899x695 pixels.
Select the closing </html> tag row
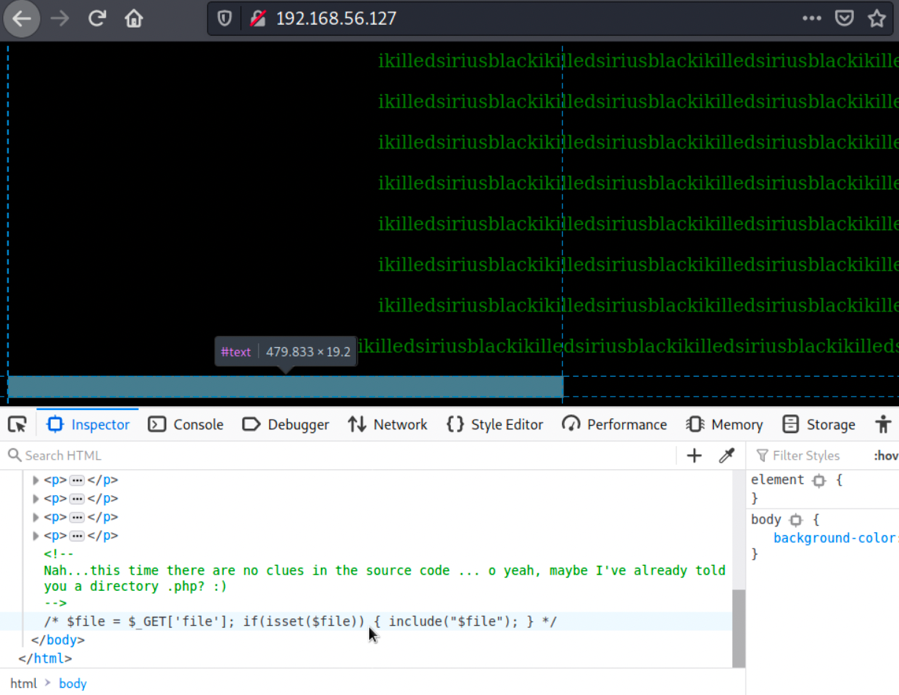(45, 658)
